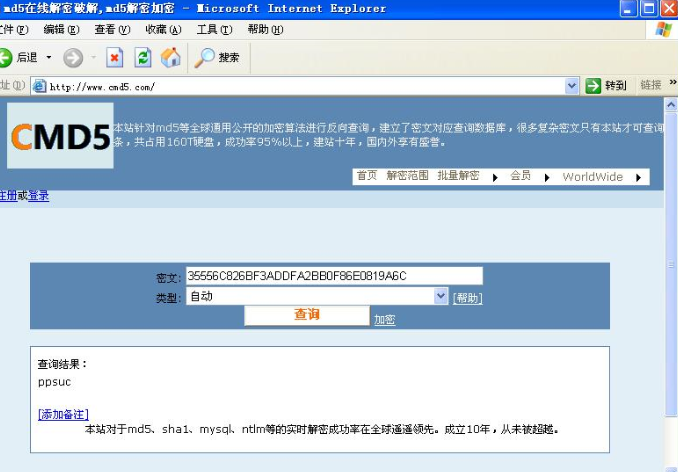Expand the arrow after WorldWide
678x472 pixels.
(x=638, y=178)
